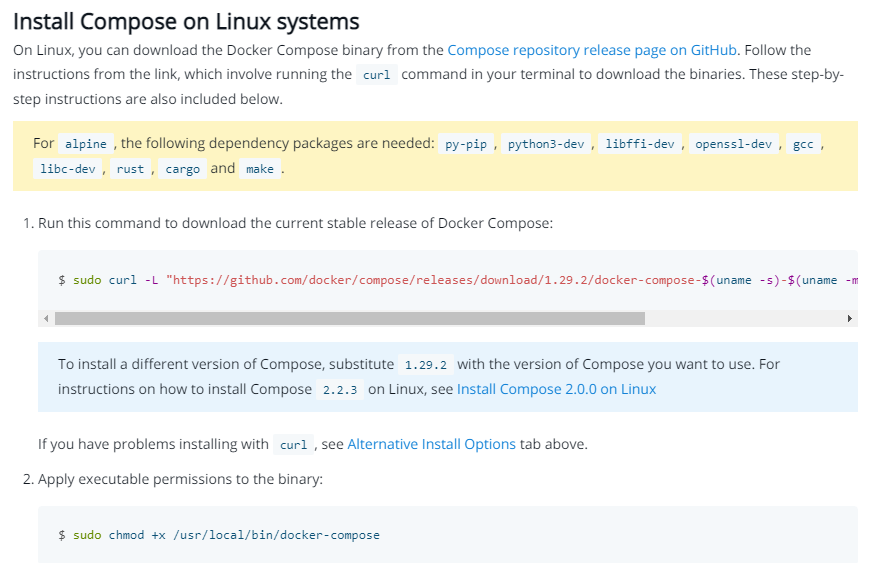Click the Install Compose on Linux systems heading

pyautogui.click(x=186, y=22)
